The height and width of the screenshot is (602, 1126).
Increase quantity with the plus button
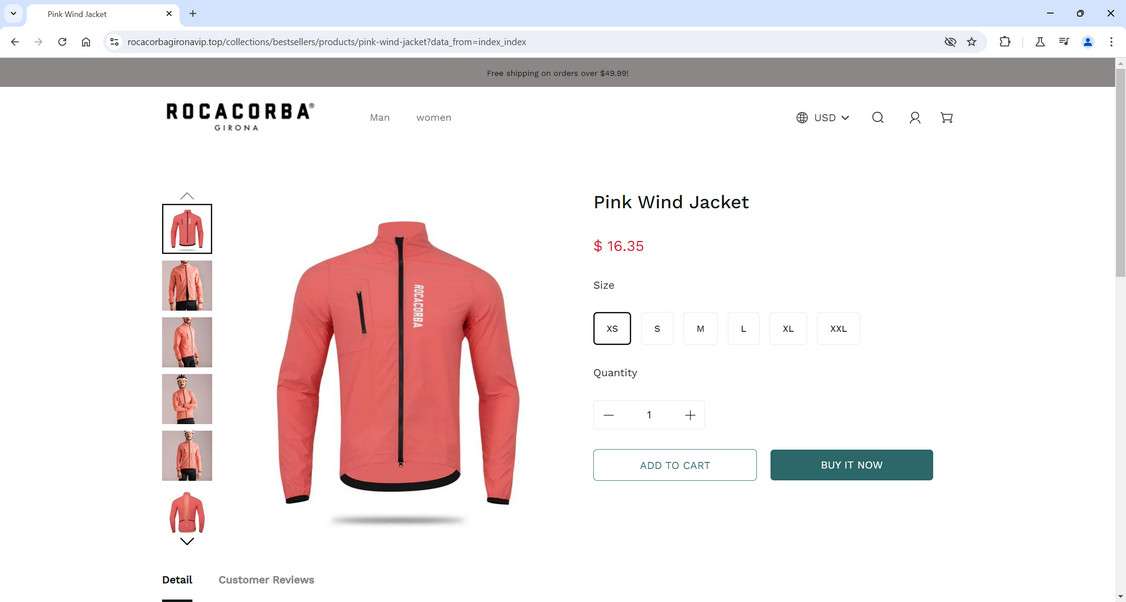(x=690, y=415)
